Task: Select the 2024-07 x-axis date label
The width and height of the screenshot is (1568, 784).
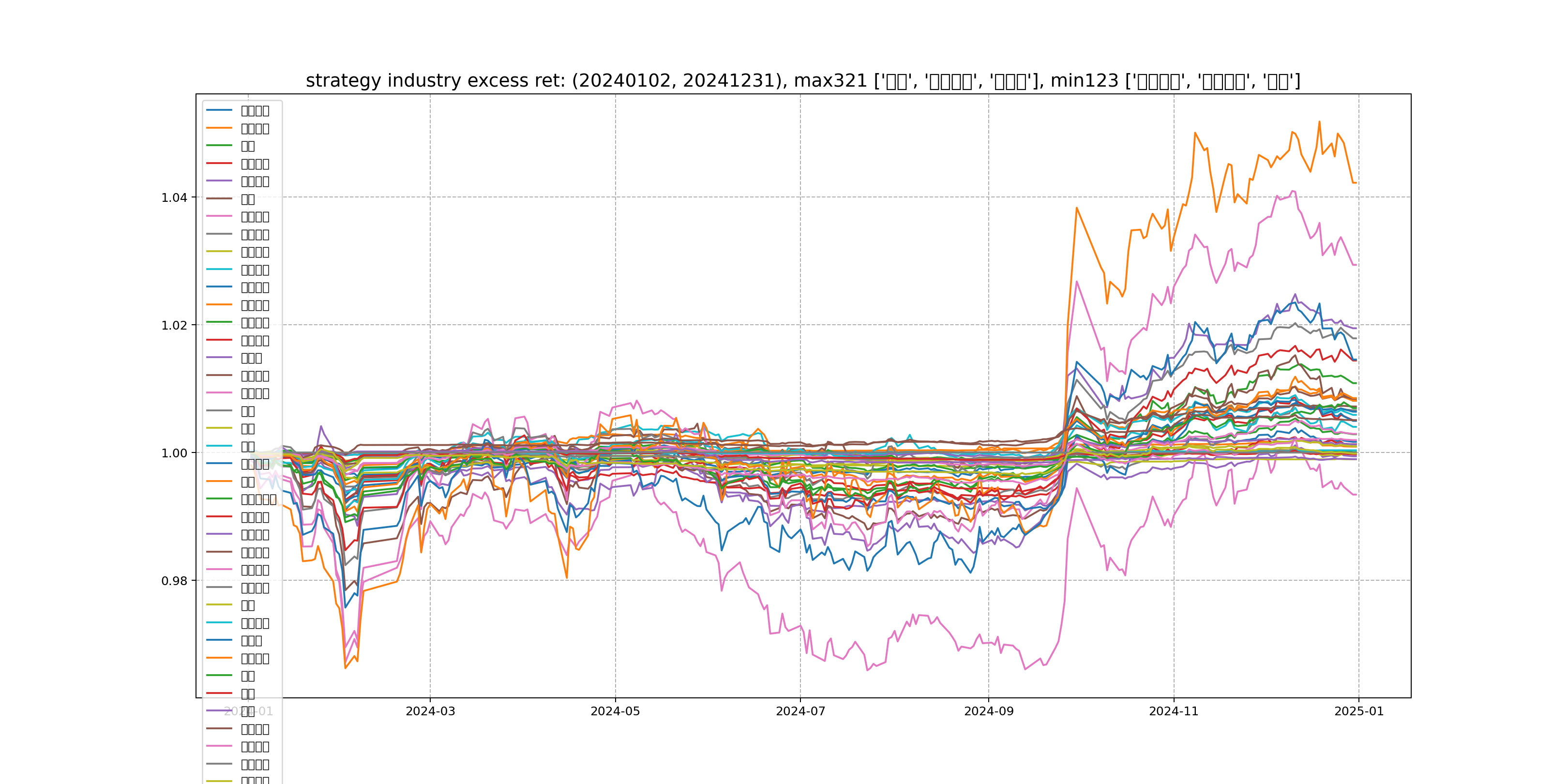Action: pos(800,711)
